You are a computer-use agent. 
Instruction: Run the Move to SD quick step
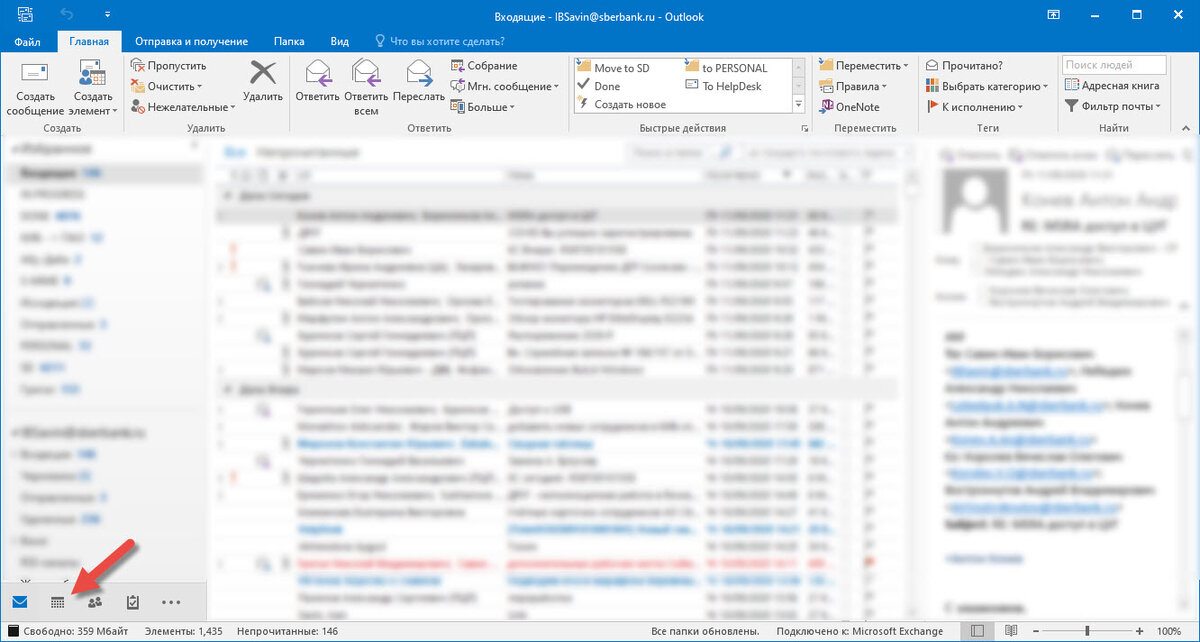click(x=614, y=68)
